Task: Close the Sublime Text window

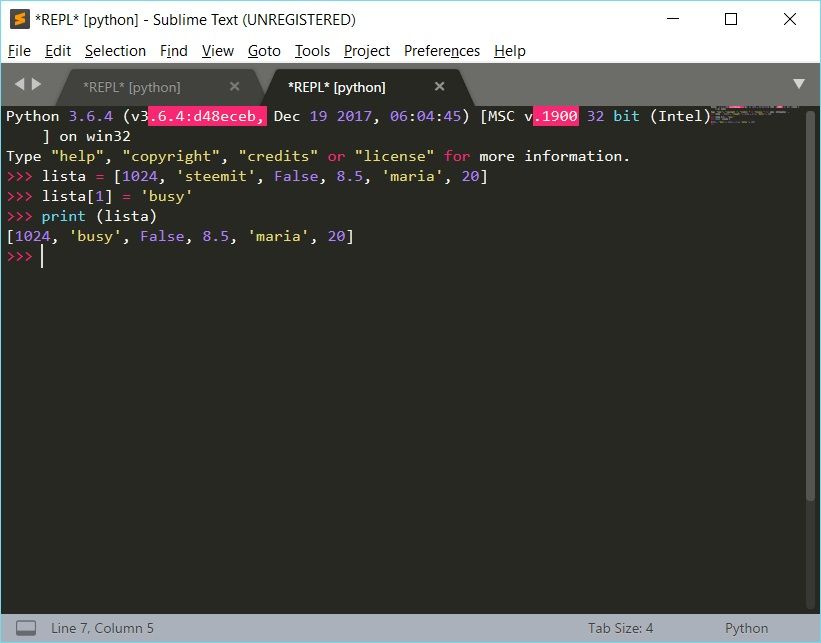Action: point(790,19)
